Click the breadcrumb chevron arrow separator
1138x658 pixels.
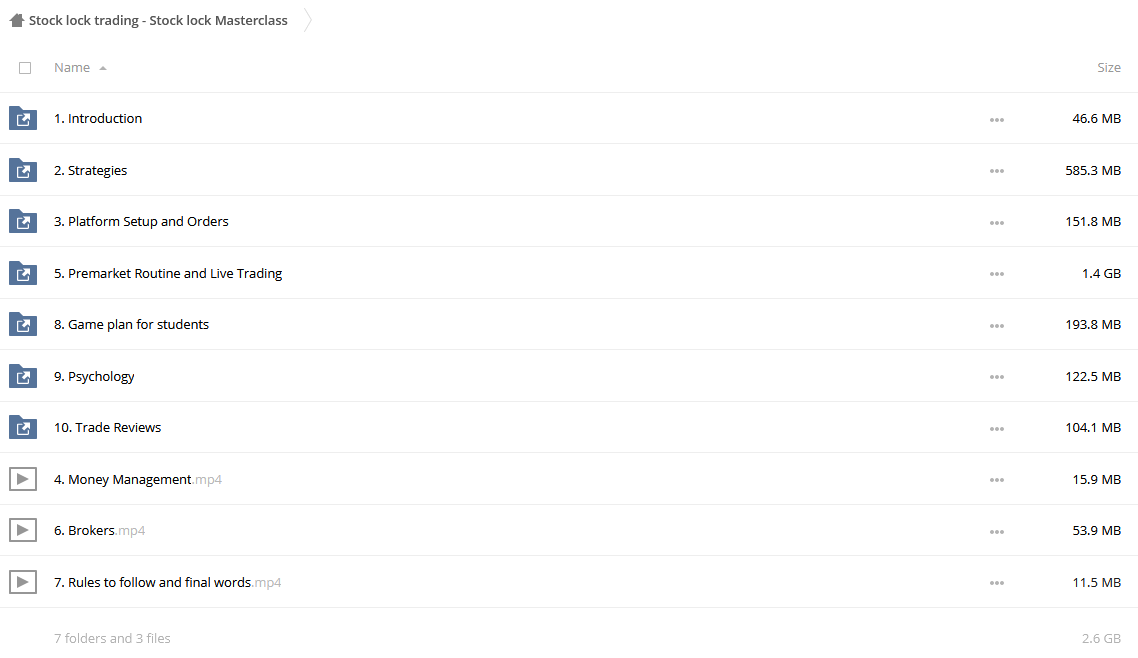308,20
